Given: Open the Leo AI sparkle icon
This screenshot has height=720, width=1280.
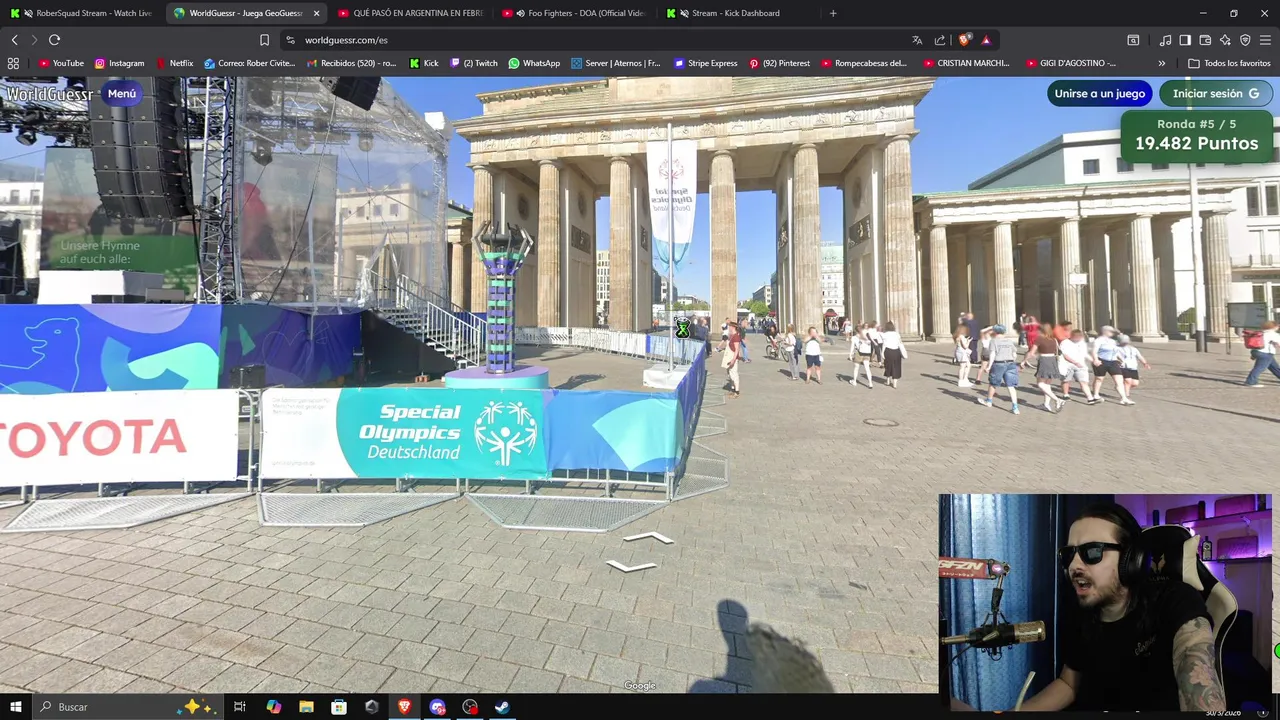Looking at the screenshot, I should 1225,40.
